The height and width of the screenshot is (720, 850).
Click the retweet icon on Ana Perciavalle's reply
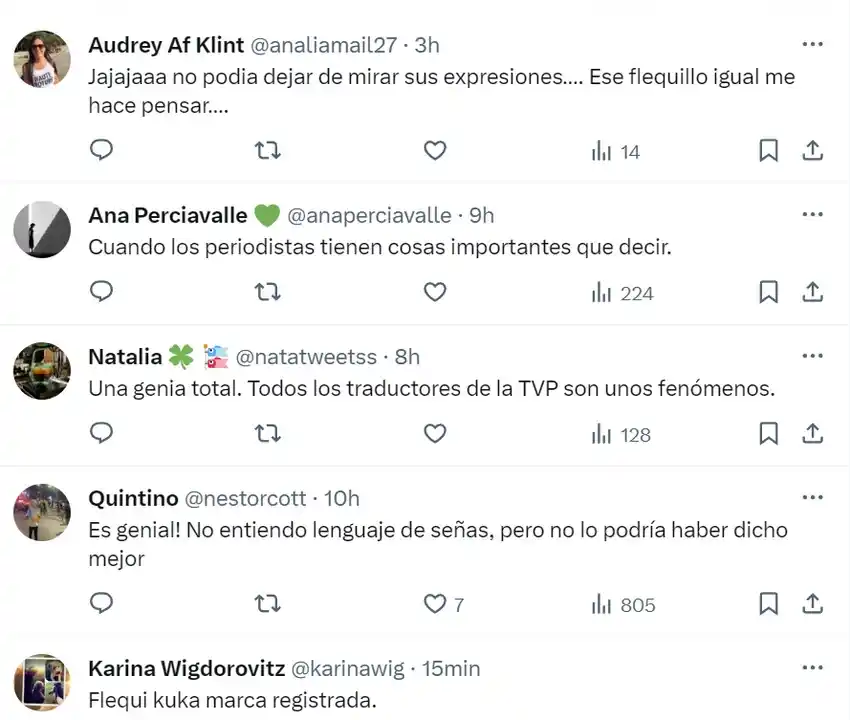(x=267, y=292)
